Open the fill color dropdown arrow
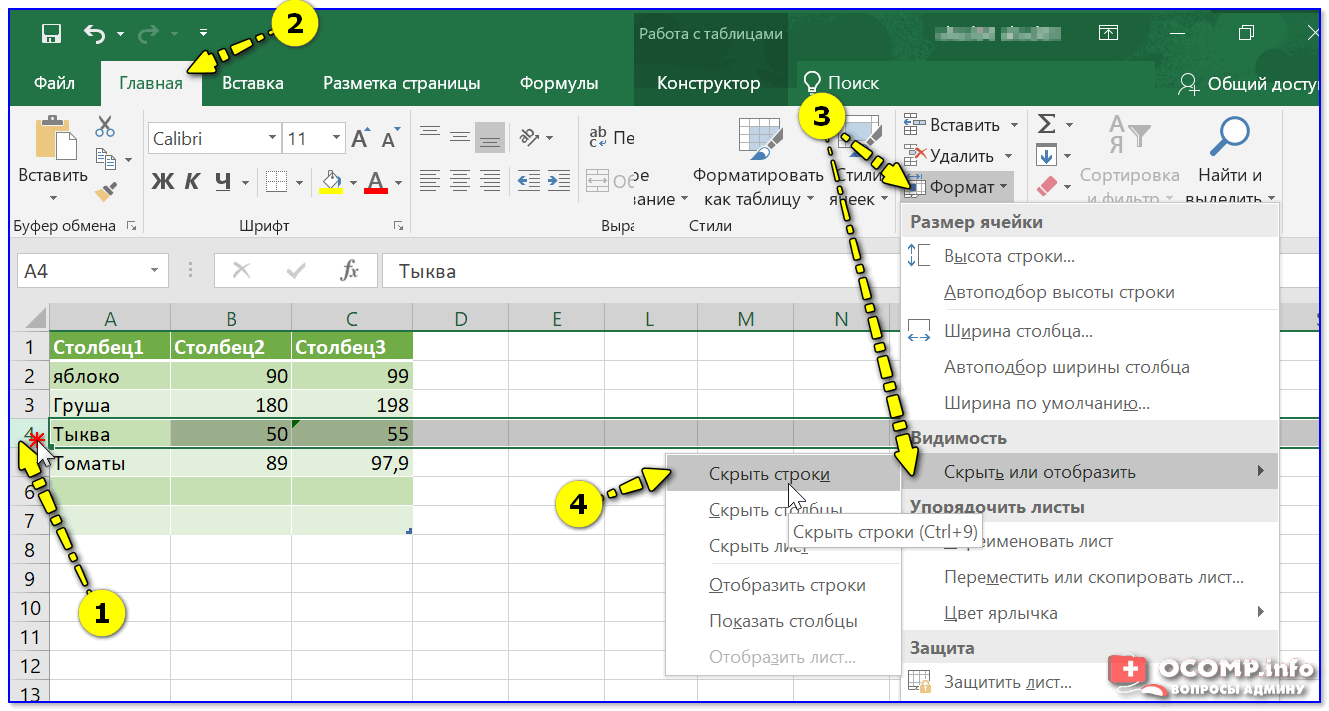This screenshot has height=711, width=1329. [x=353, y=183]
